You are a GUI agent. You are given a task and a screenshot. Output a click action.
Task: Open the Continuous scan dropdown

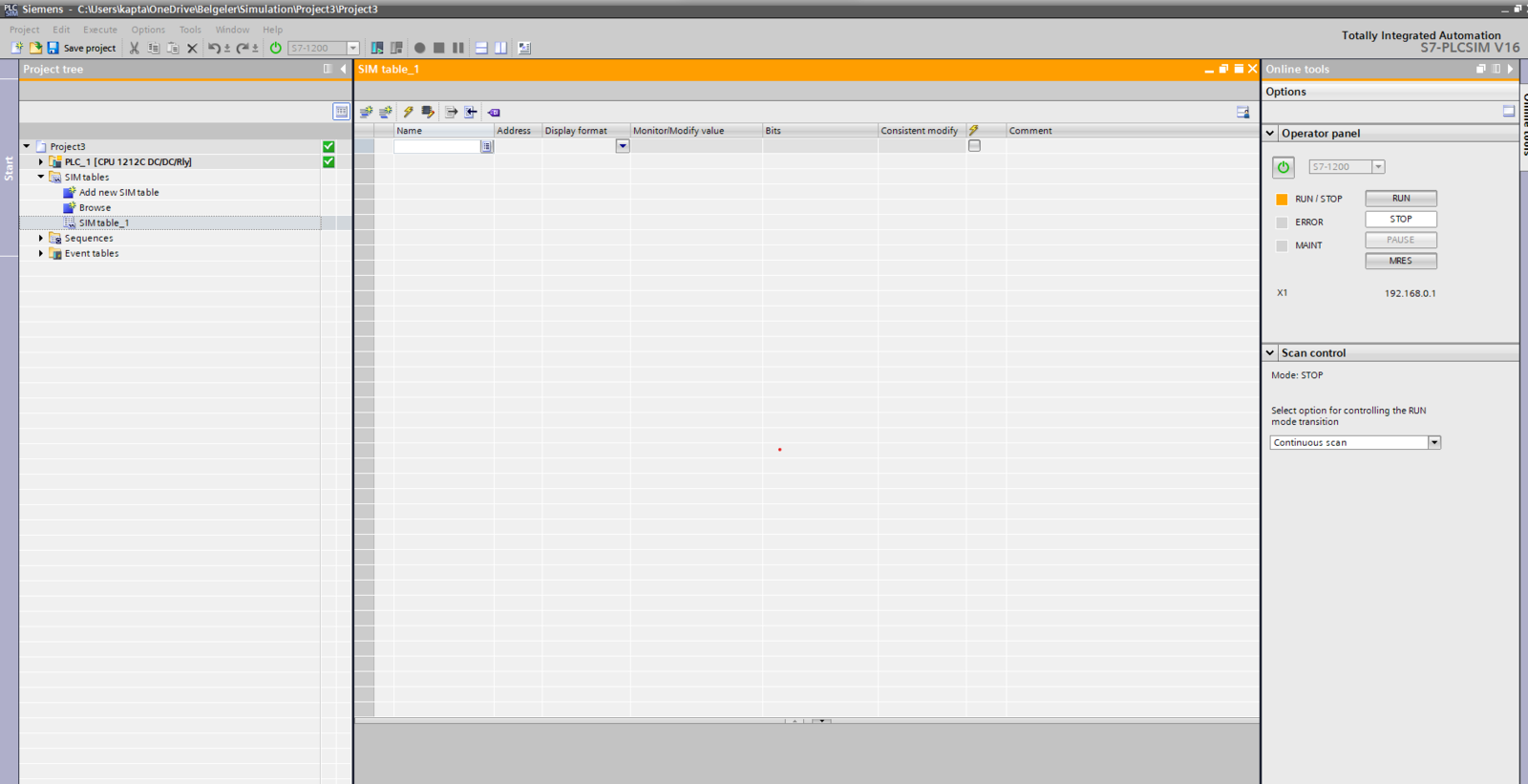tap(1434, 443)
